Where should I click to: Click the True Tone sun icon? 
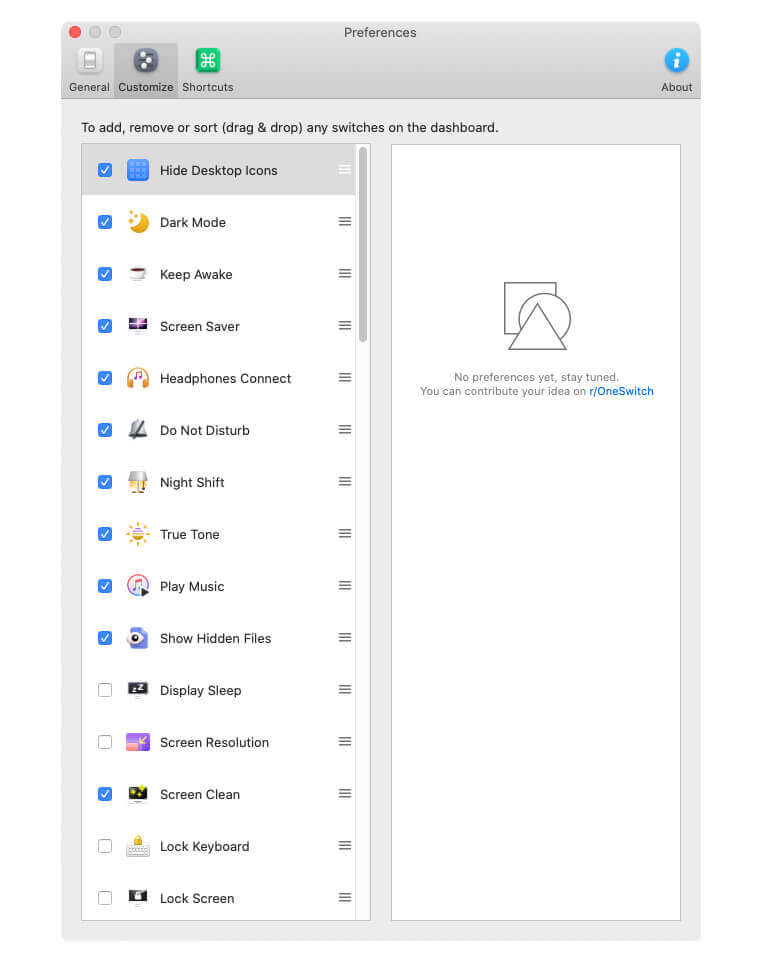(138, 534)
